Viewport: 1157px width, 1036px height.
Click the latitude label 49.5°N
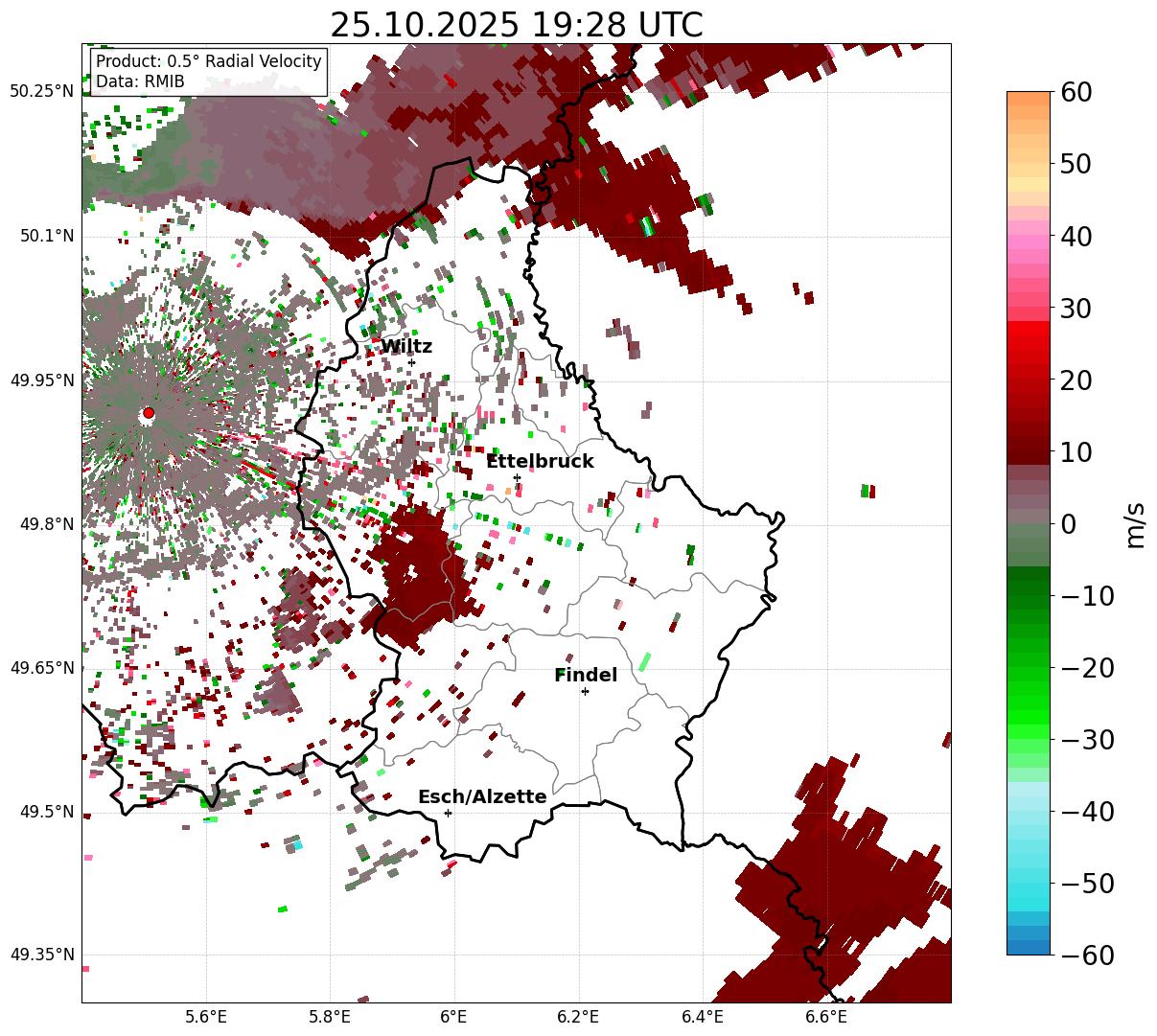coord(46,812)
